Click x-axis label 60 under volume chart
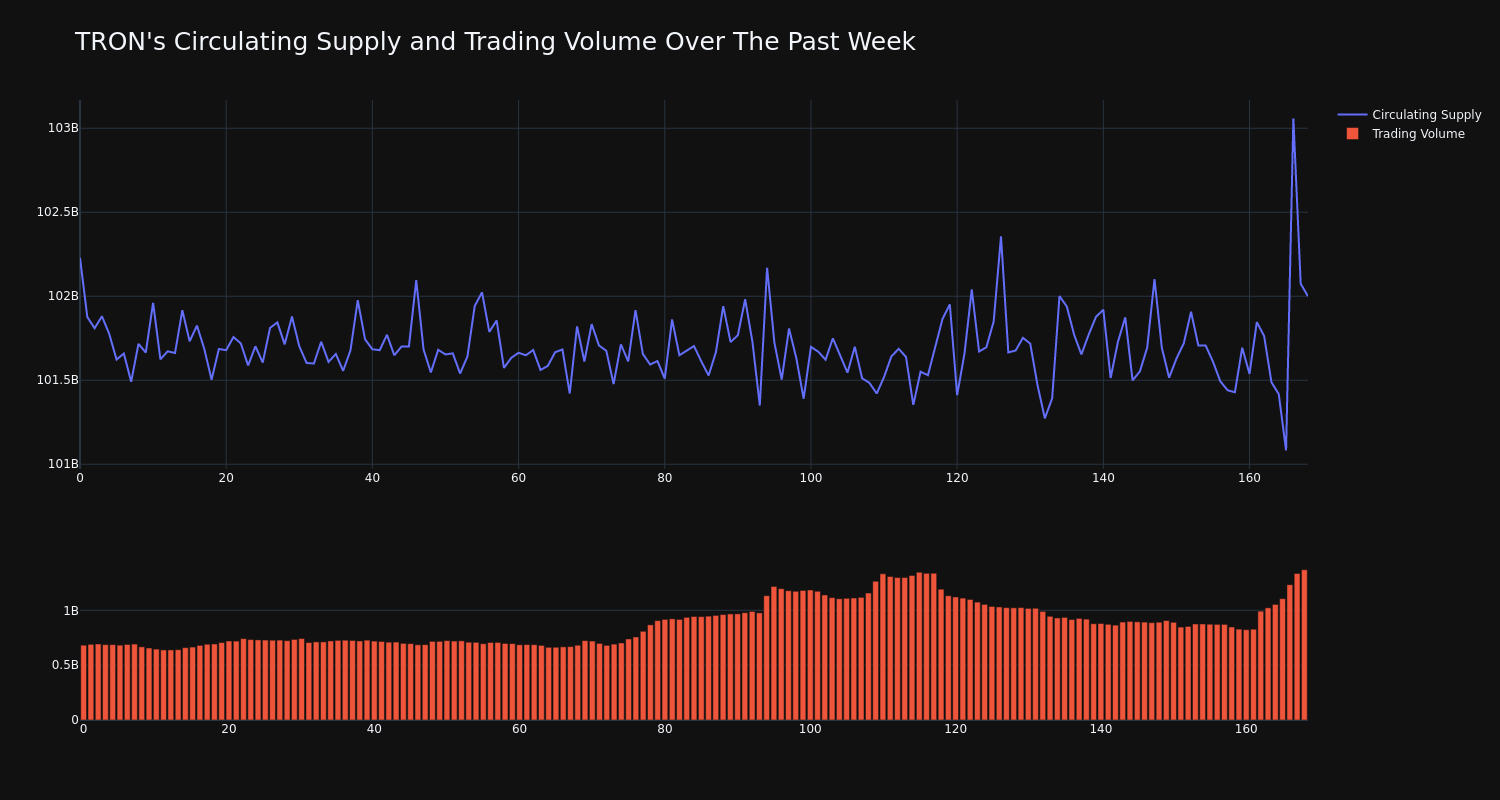The height and width of the screenshot is (800, 1500). click(x=520, y=729)
